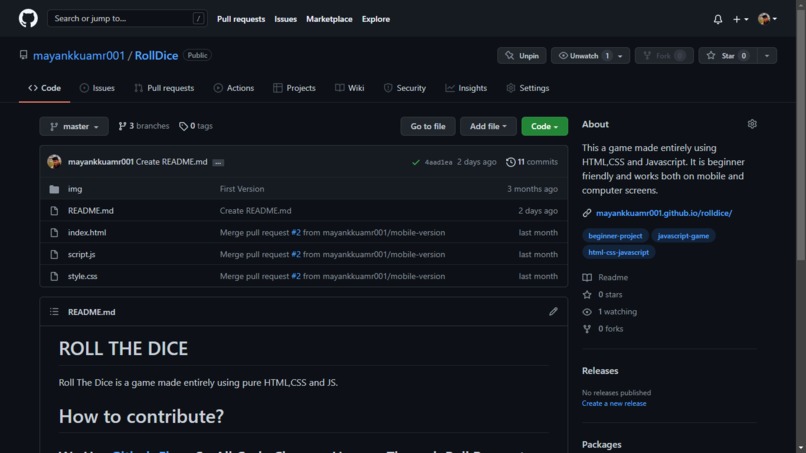Image resolution: width=806 pixels, height=453 pixels.
Task: Edit README with the pencil icon
Action: pos(553,312)
